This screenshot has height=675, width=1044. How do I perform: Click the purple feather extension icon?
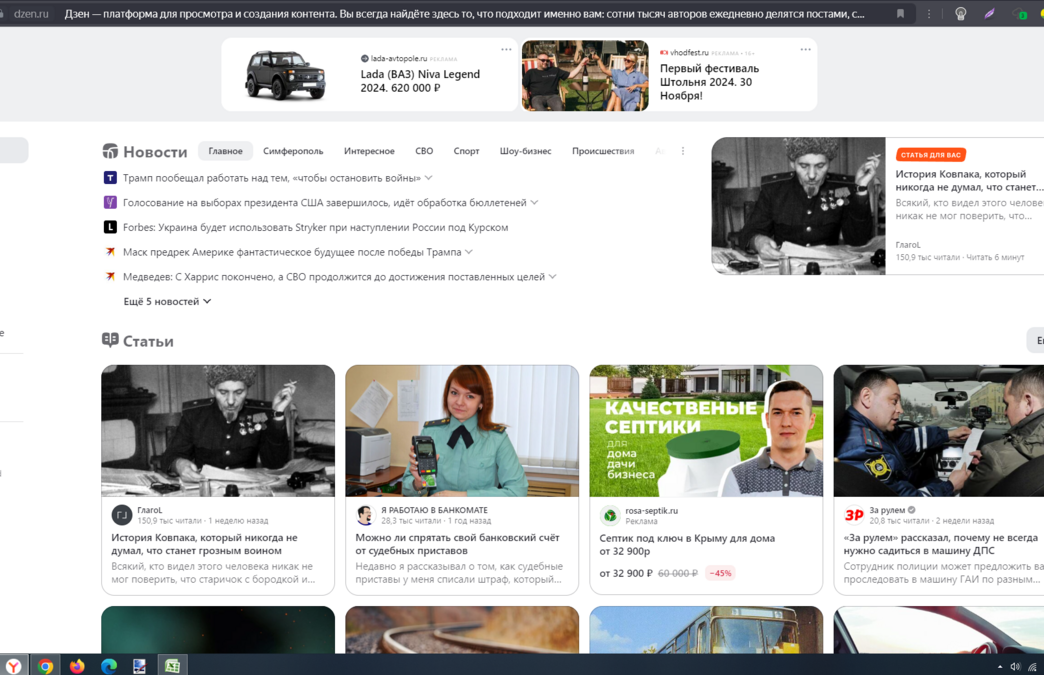tap(989, 13)
